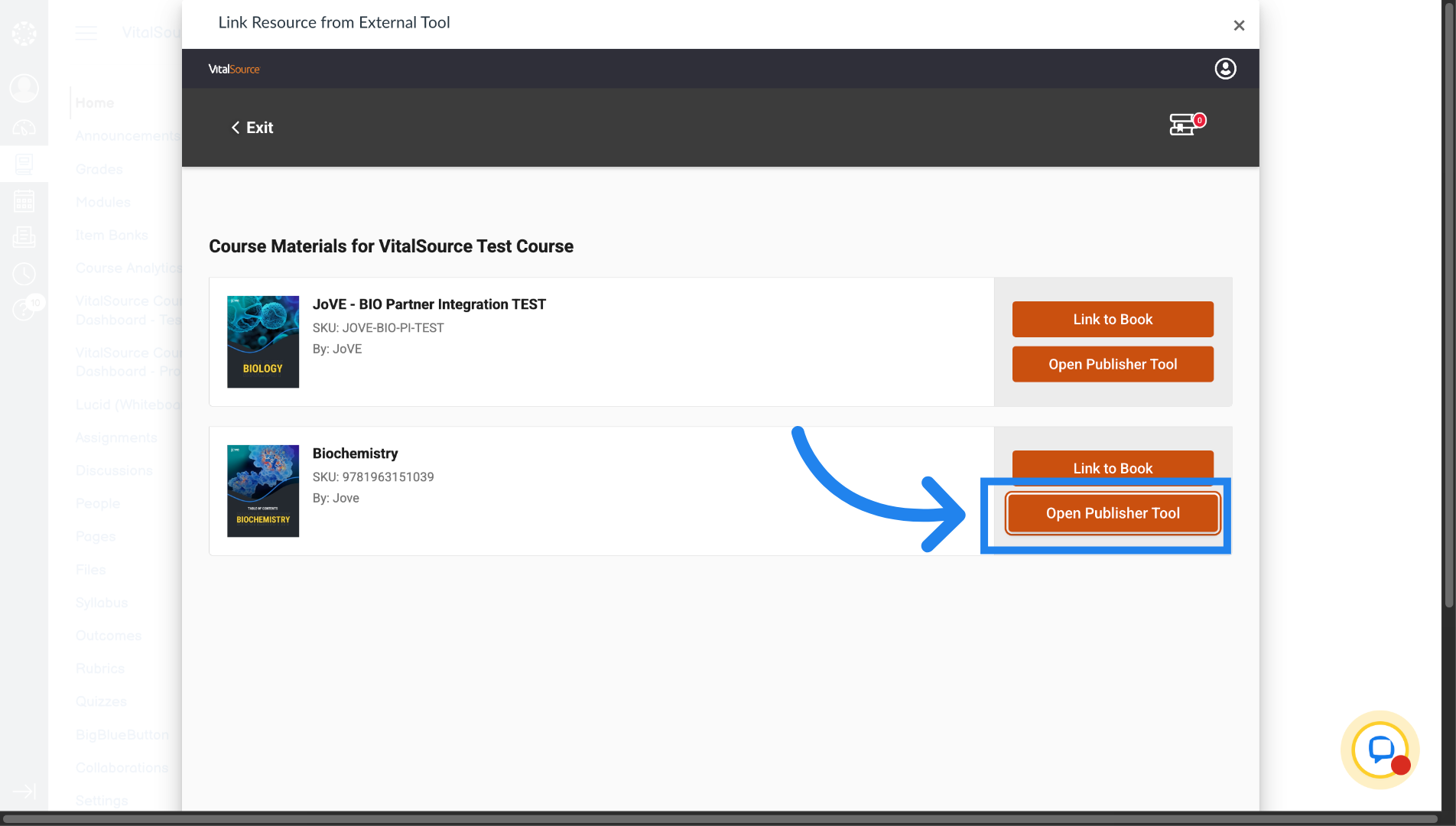Open Home in course navigation
Image resolution: width=1456 pixels, height=826 pixels.
95,102
